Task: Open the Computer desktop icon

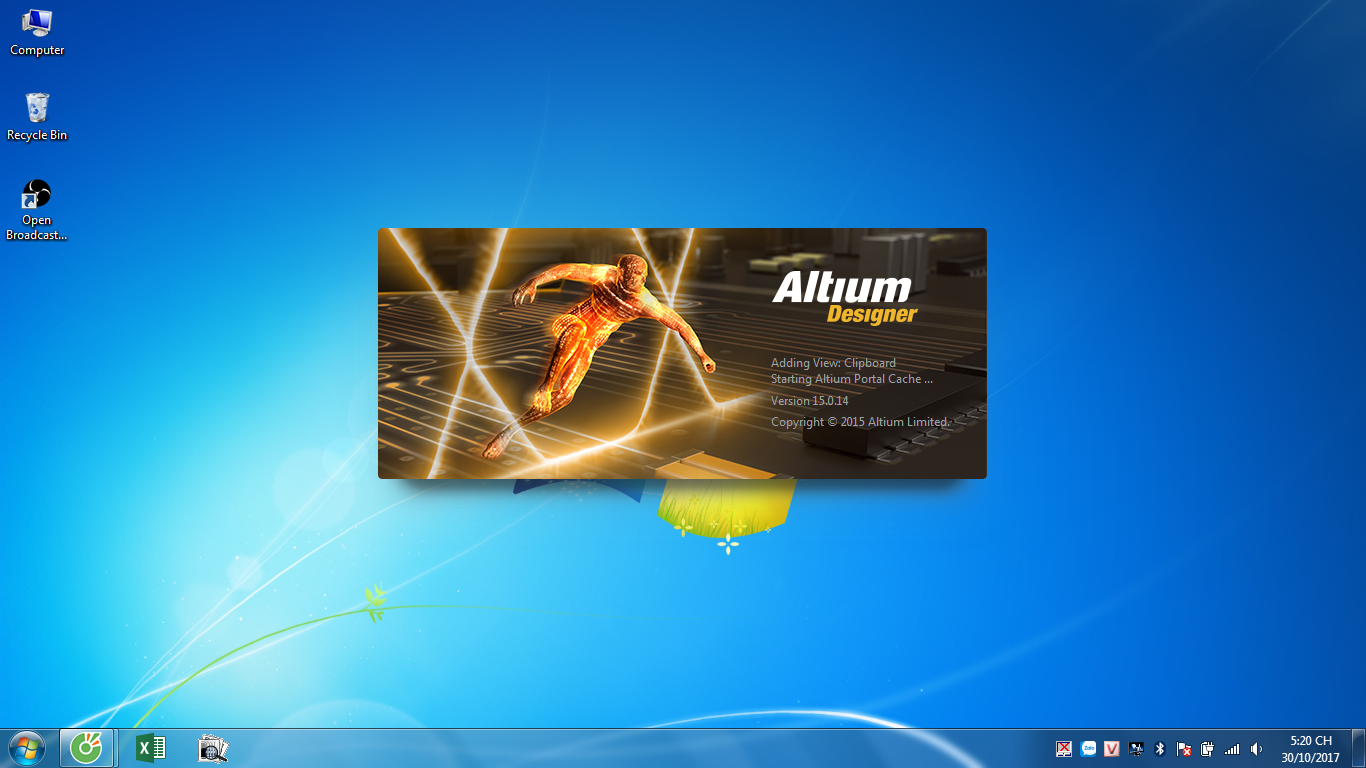Action: [x=37, y=32]
